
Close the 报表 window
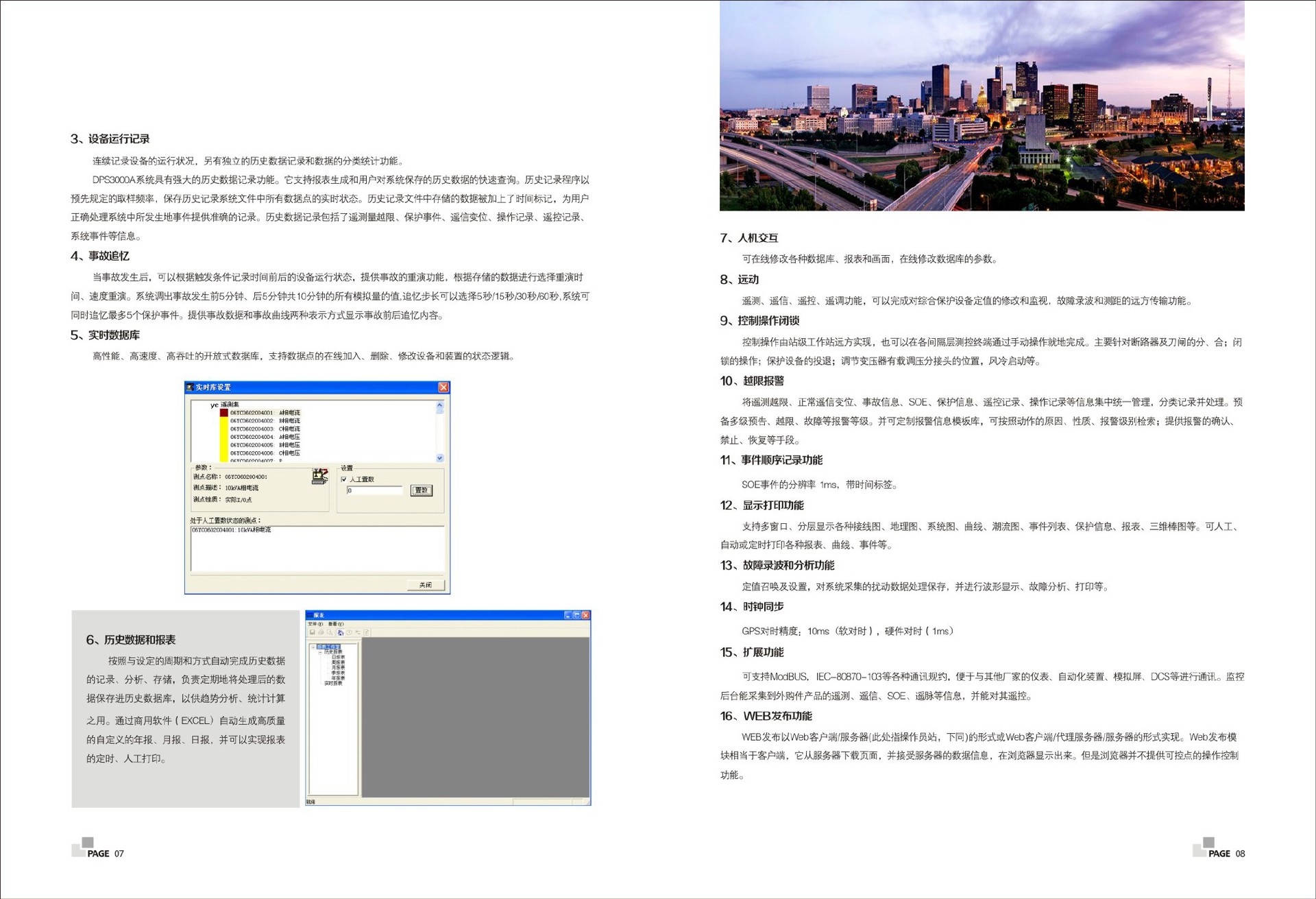585,615
